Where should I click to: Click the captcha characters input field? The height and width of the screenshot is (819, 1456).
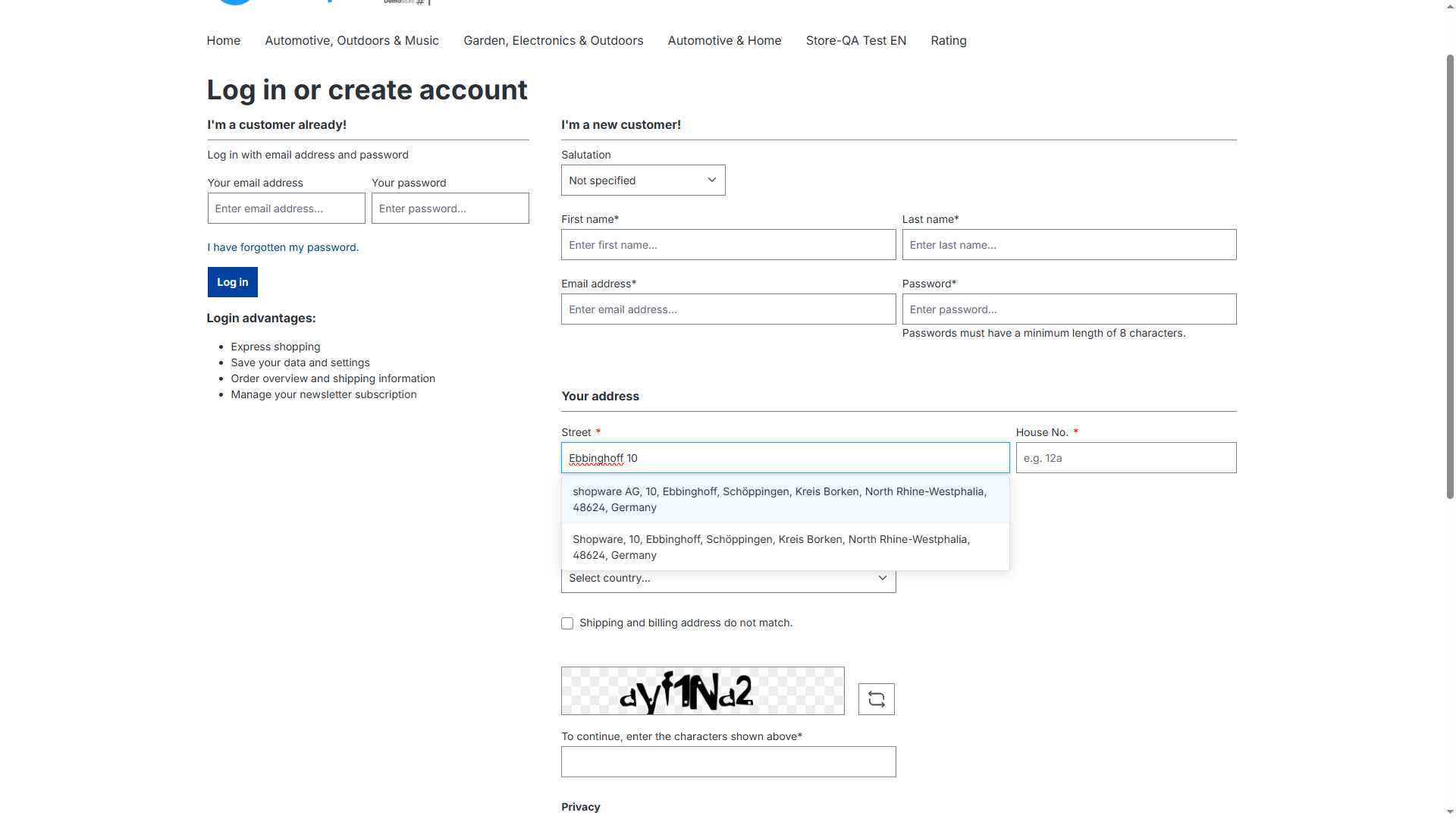[x=729, y=762]
